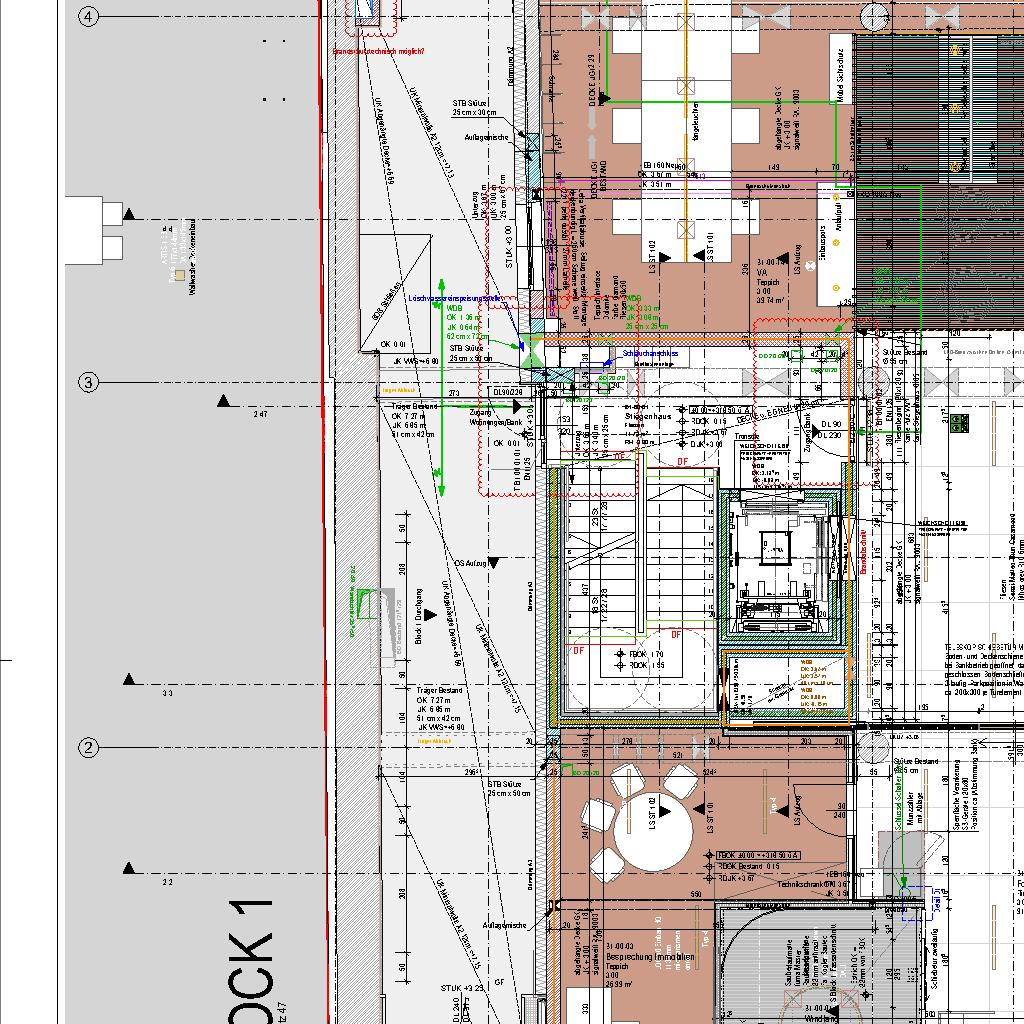Pick the grid axis bubble numbered 2

[89, 747]
